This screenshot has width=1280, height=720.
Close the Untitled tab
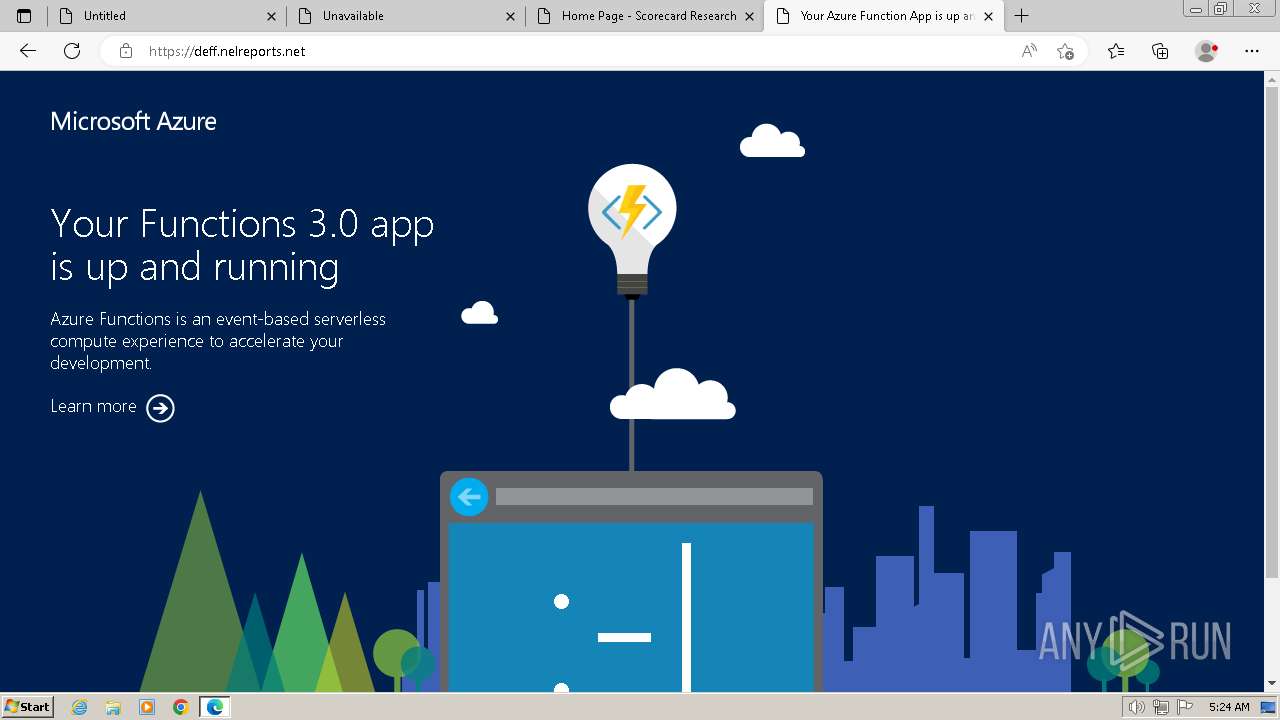click(271, 16)
